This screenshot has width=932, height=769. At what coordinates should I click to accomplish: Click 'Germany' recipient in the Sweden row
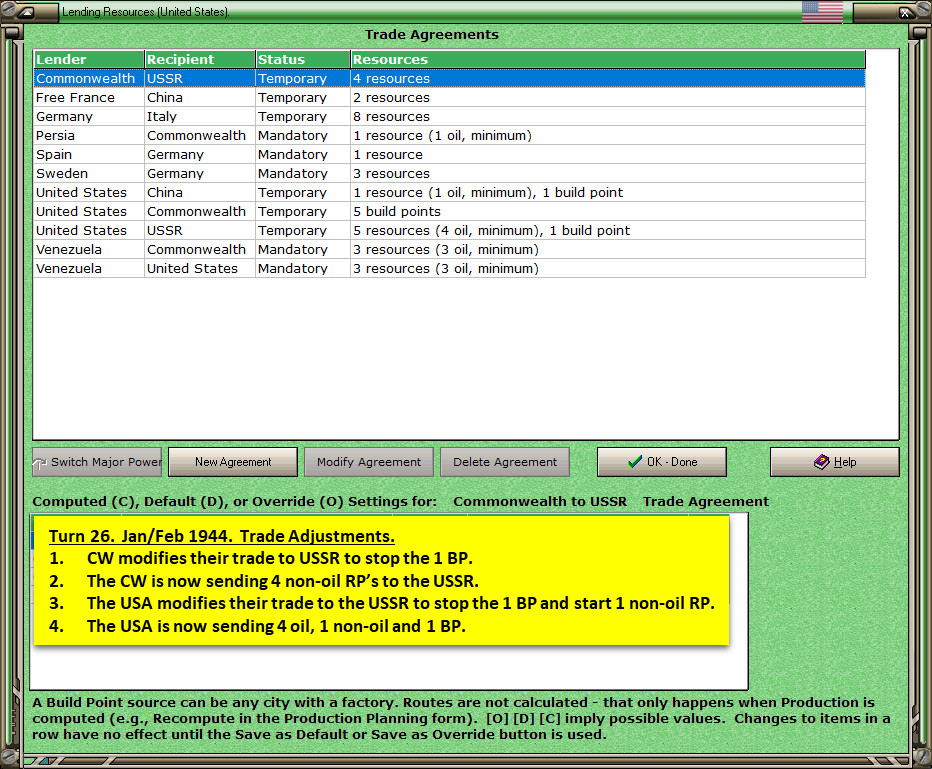[x=200, y=174]
